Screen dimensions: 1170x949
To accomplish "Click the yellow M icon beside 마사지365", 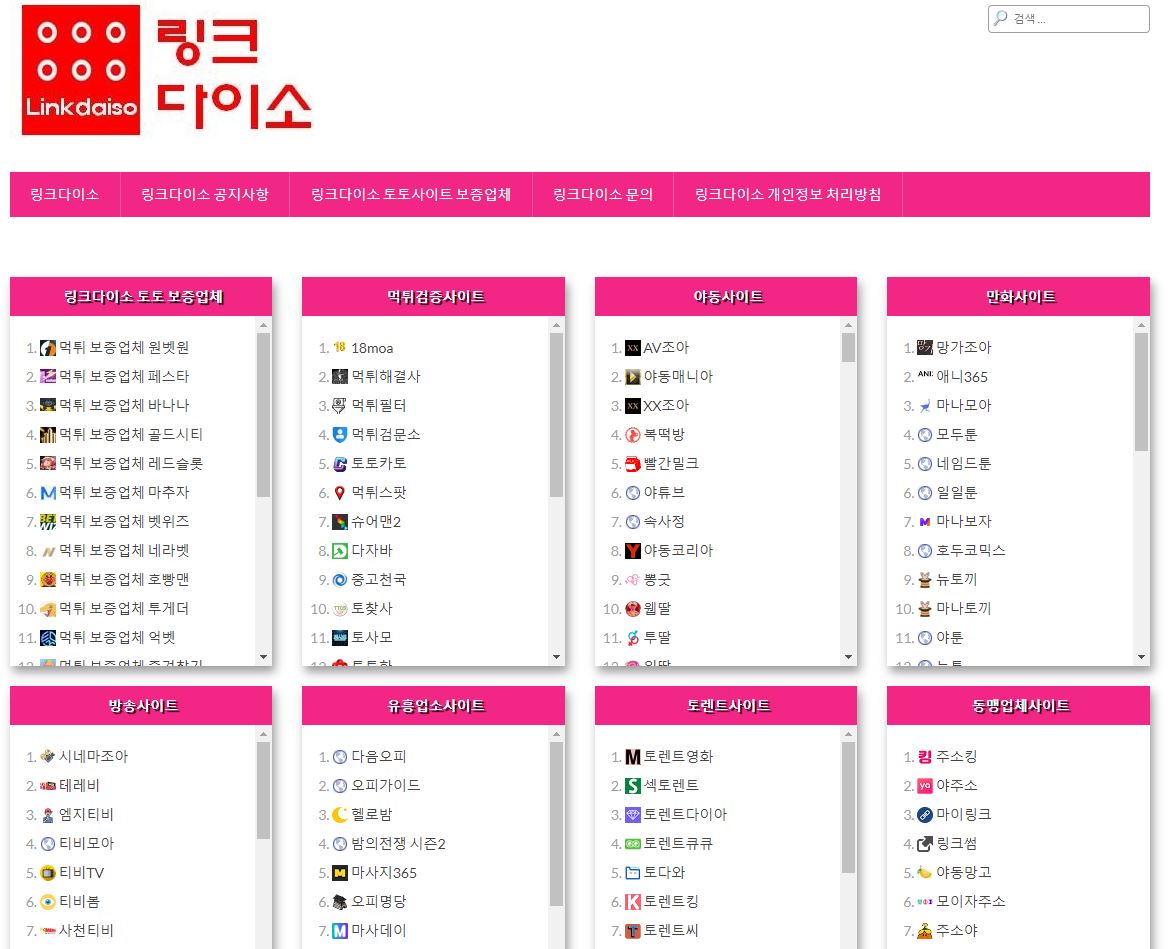I will [340, 873].
